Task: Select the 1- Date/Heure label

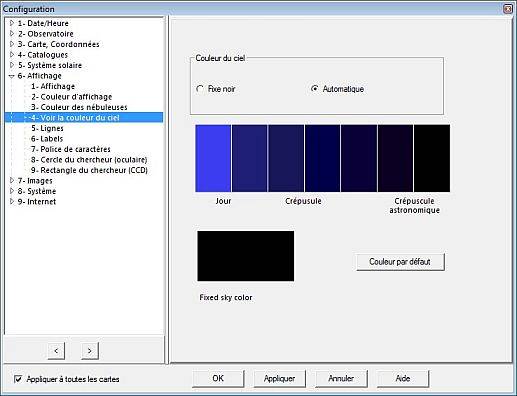Action: point(43,23)
